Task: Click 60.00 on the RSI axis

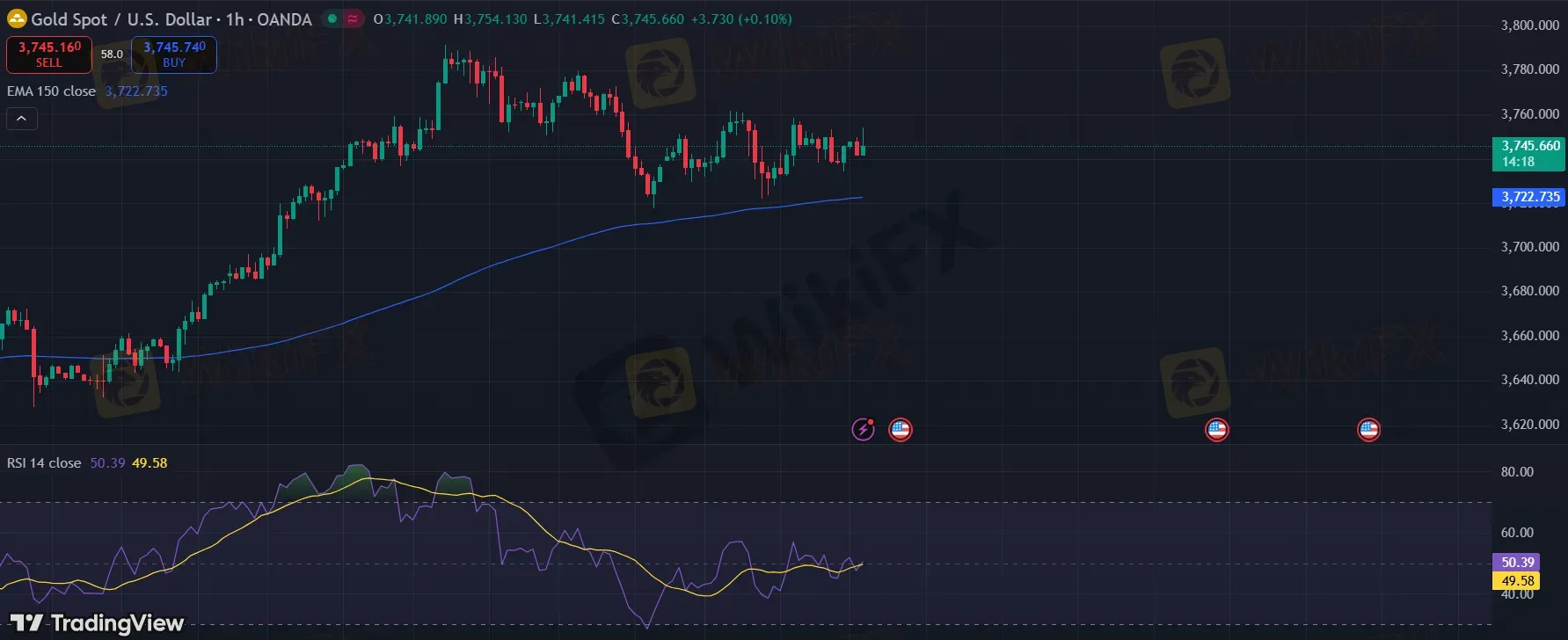Action: [x=1517, y=533]
